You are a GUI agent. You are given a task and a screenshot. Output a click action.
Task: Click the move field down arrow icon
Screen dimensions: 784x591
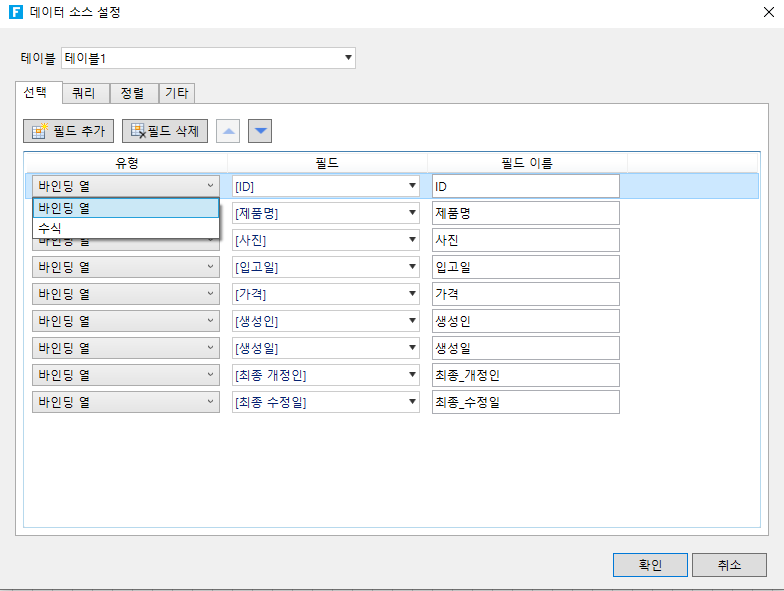(260, 131)
